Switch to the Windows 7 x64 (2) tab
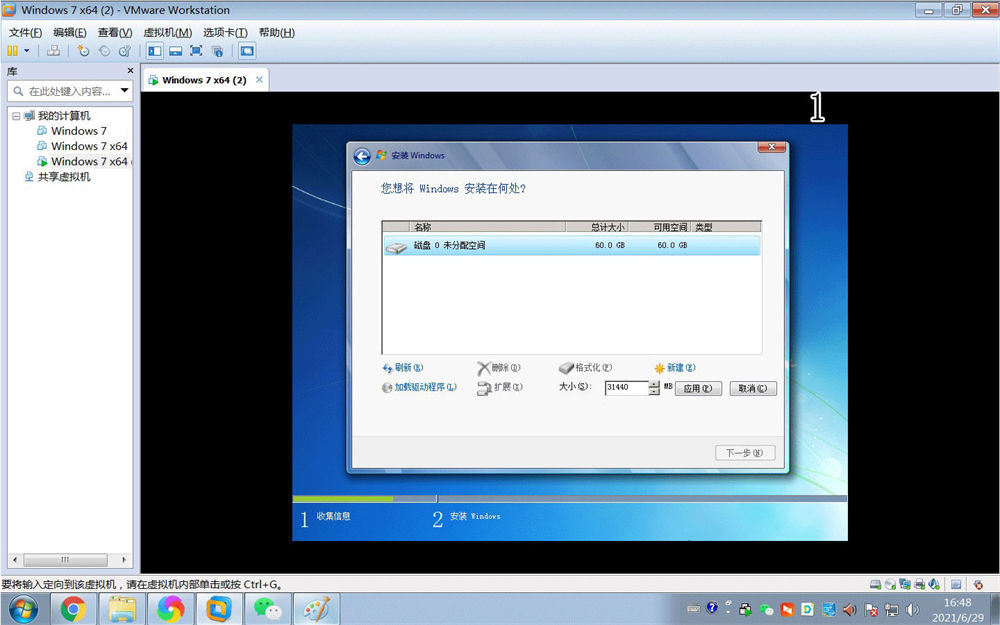This screenshot has width=1000, height=625. [x=204, y=80]
